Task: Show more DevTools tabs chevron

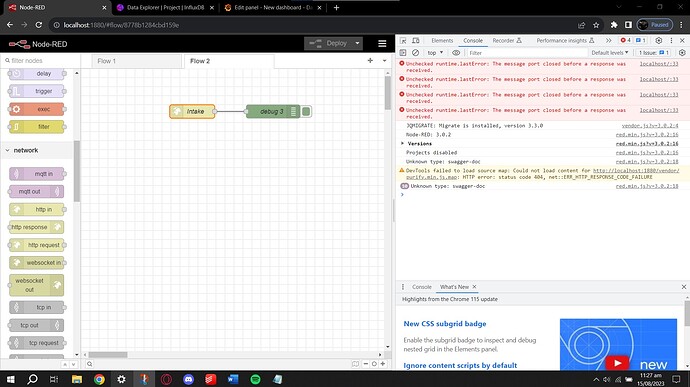Action: tap(609, 41)
